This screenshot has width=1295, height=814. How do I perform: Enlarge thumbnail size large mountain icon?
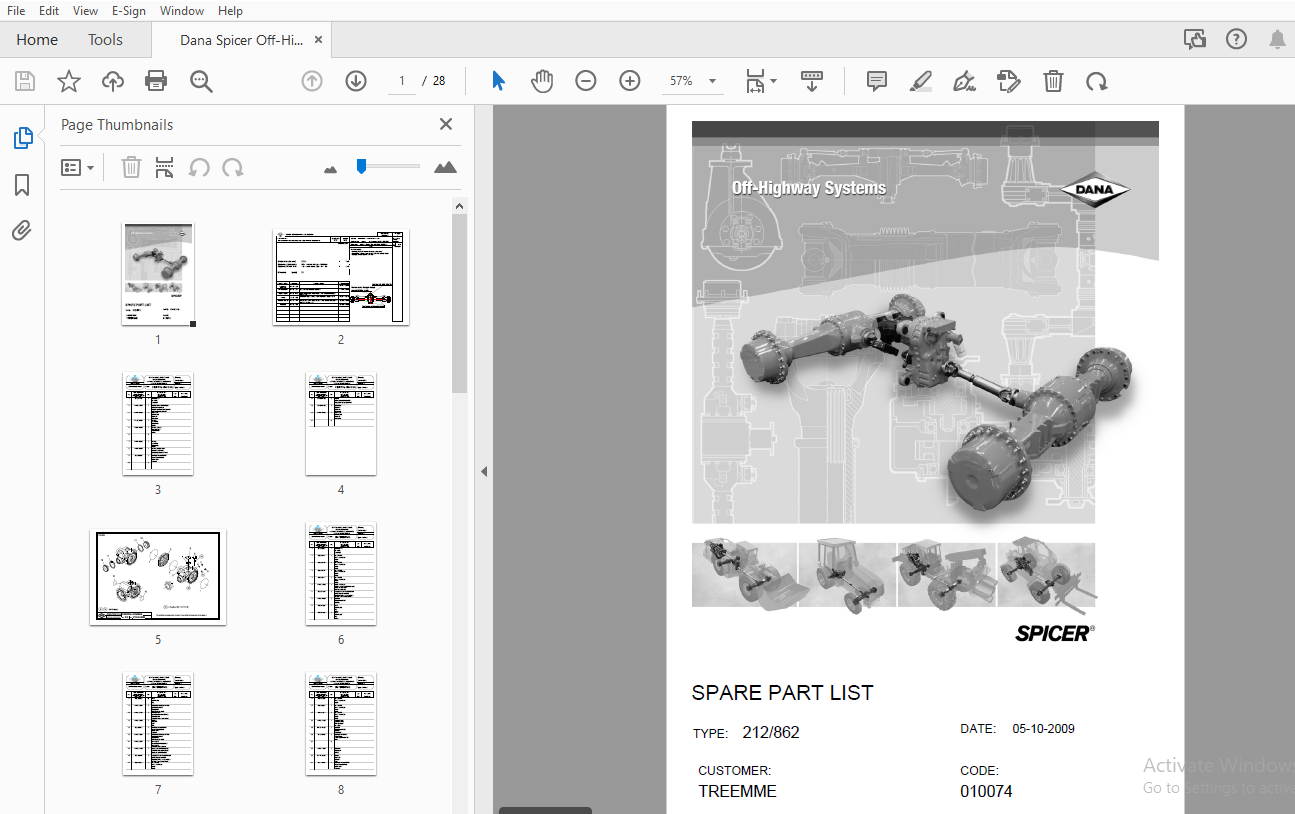coord(445,167)
